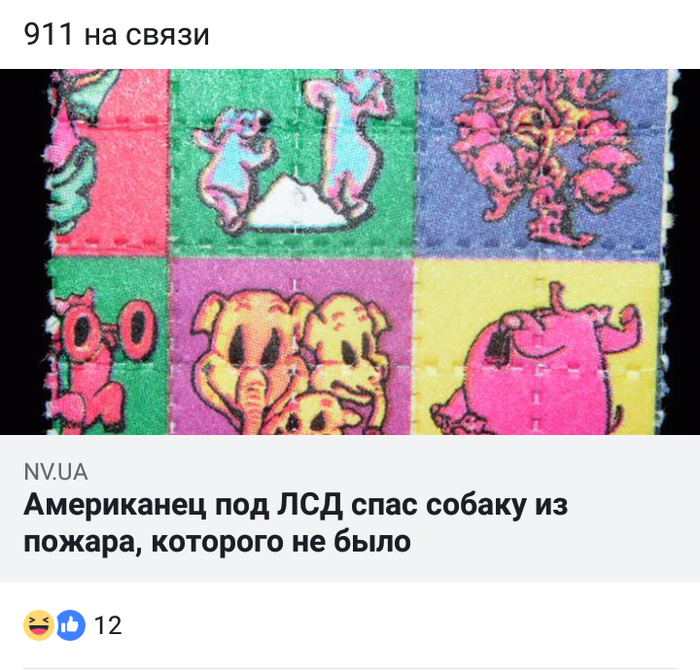Click the word "ЛСД" in the headline
The height and width of the screenshot is (670, 700).
(x=310, y=505)
